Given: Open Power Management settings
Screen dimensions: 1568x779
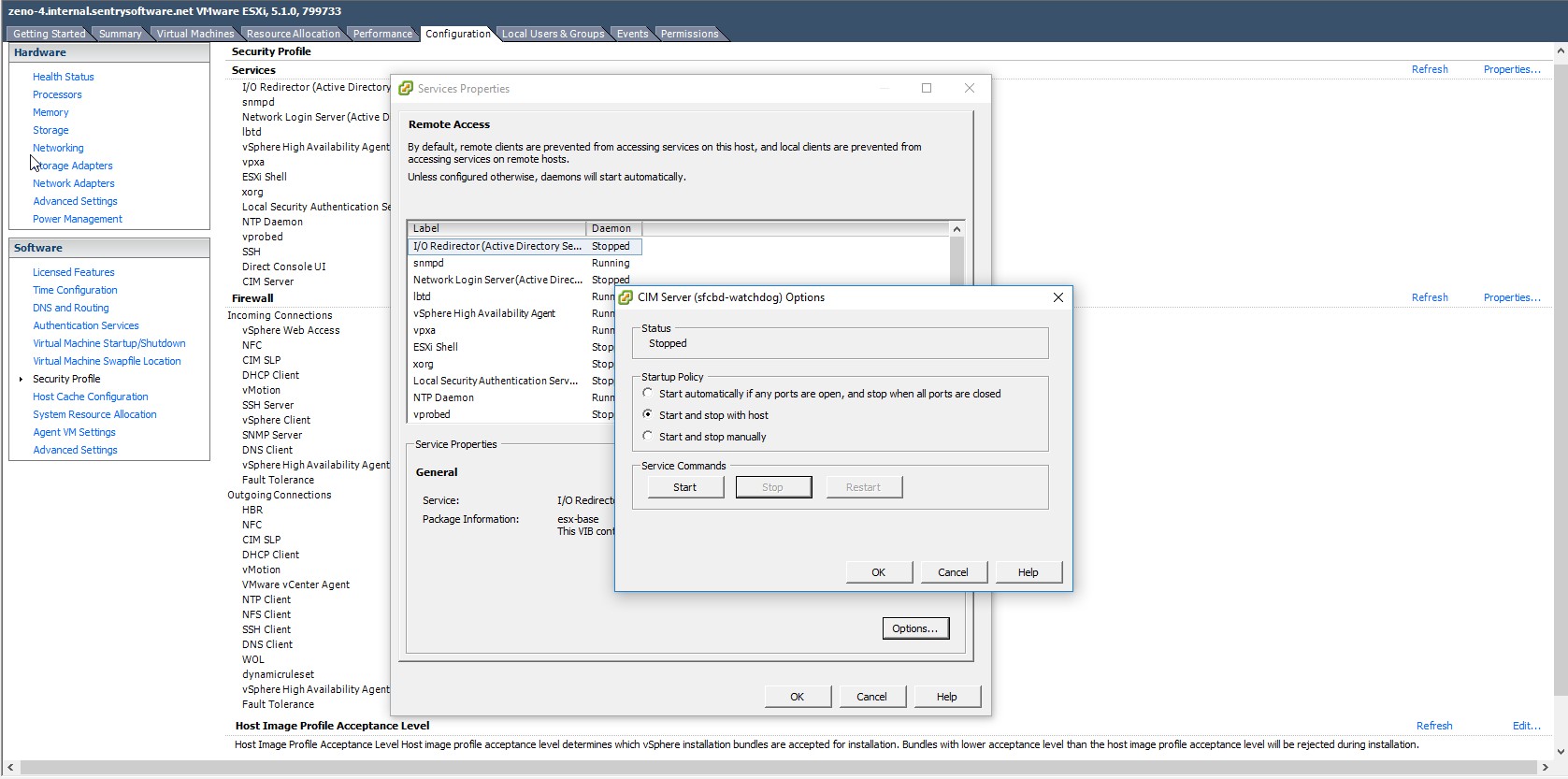Looking at the screenshot, I should pyautogui.click(x=78, y=219).
